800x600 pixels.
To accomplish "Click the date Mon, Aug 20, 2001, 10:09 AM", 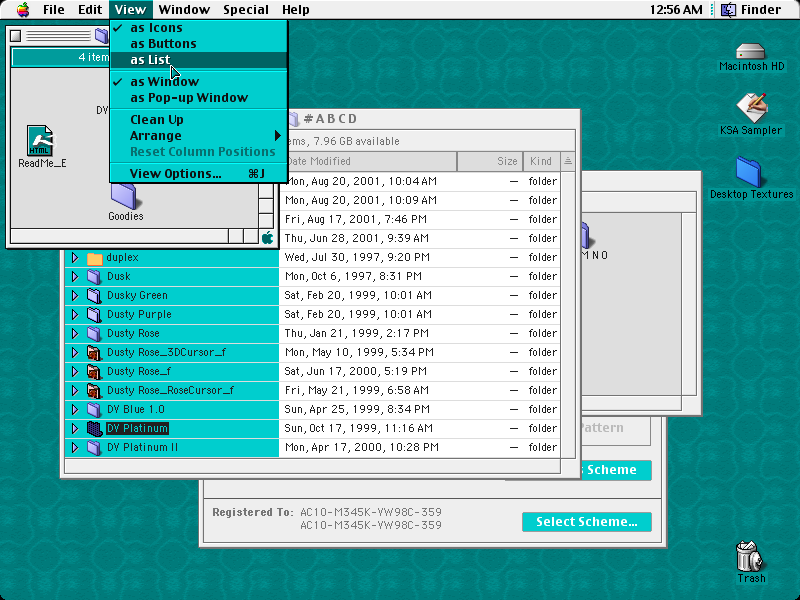I will coord(361,201).
